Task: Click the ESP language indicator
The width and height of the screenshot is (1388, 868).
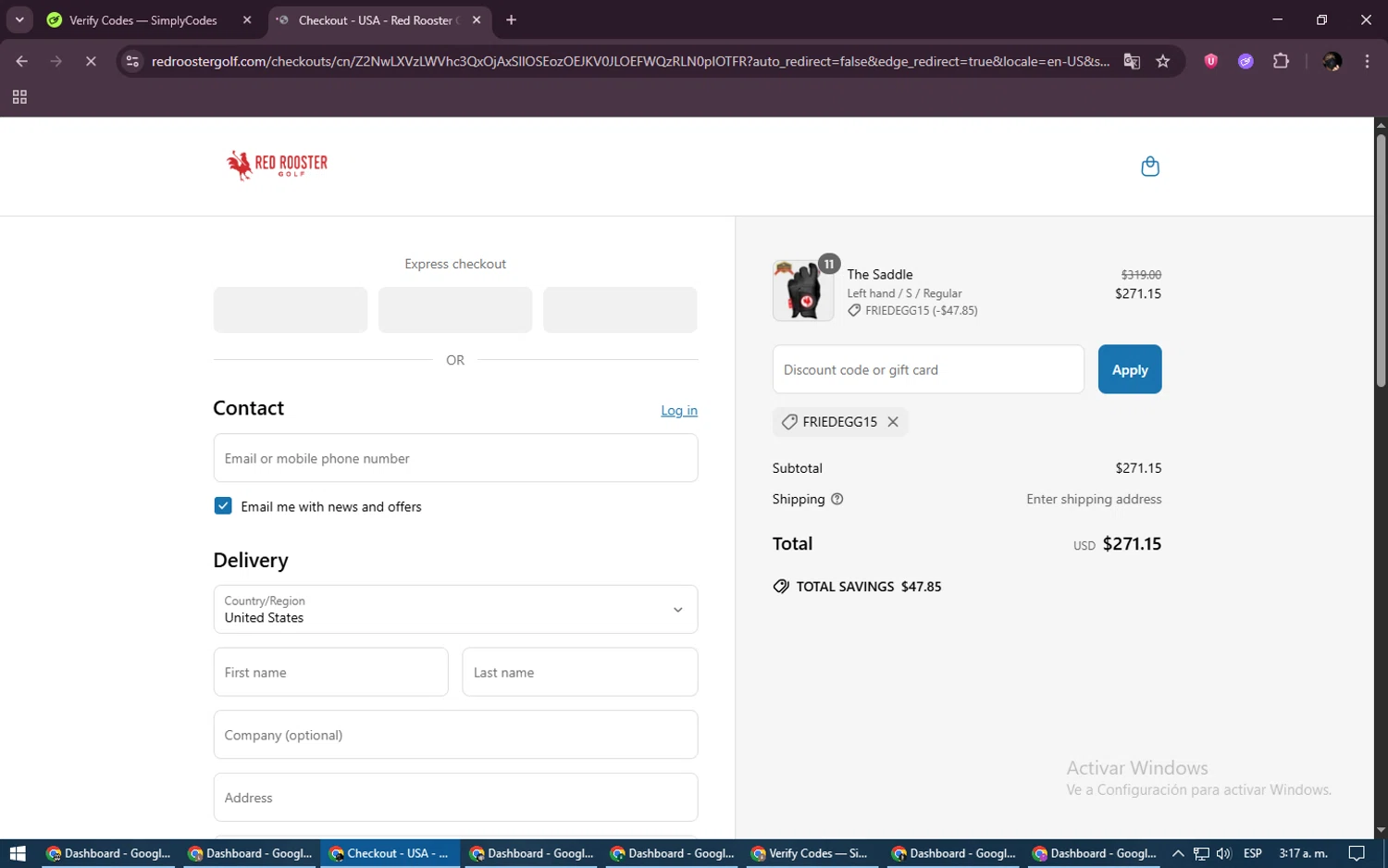Action: coord(1253,853)
